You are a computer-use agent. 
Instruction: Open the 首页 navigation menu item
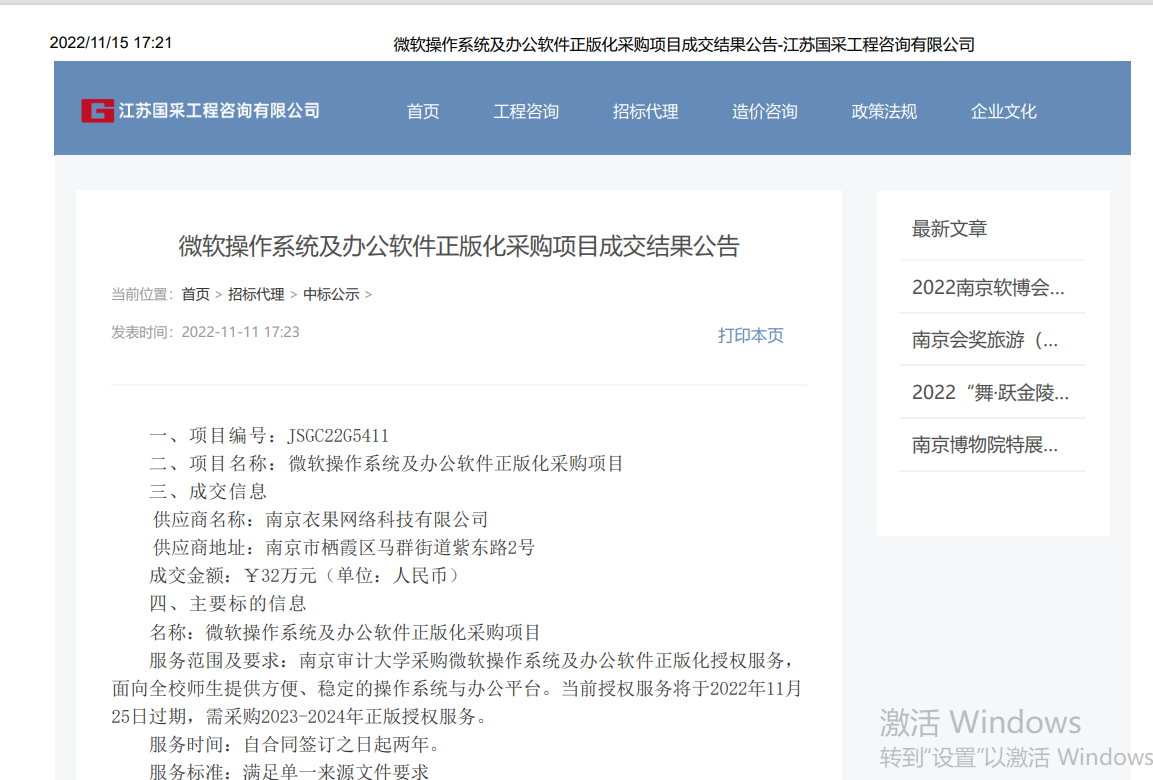423,112
